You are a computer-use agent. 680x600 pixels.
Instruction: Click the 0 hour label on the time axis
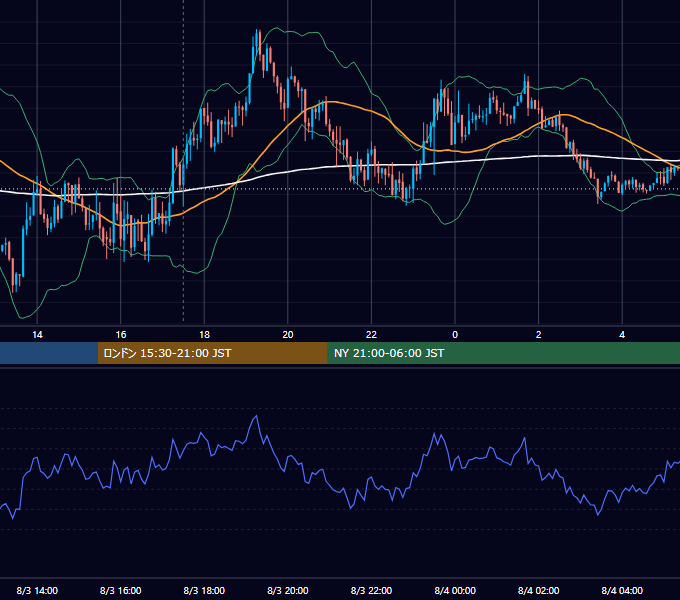click(x=455, y=335)
